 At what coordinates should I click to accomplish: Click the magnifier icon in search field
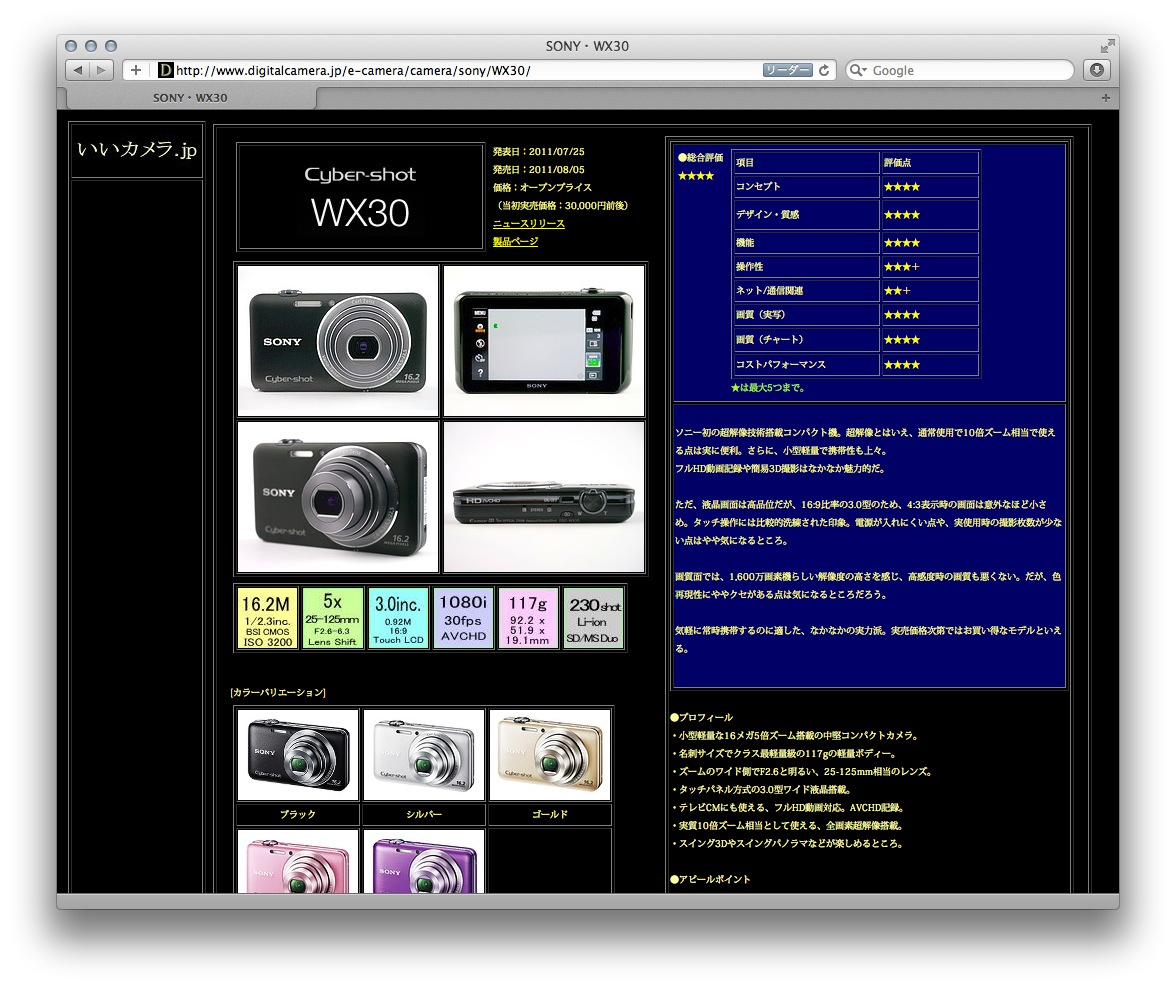pyautogui.click(x=857, y=70)
